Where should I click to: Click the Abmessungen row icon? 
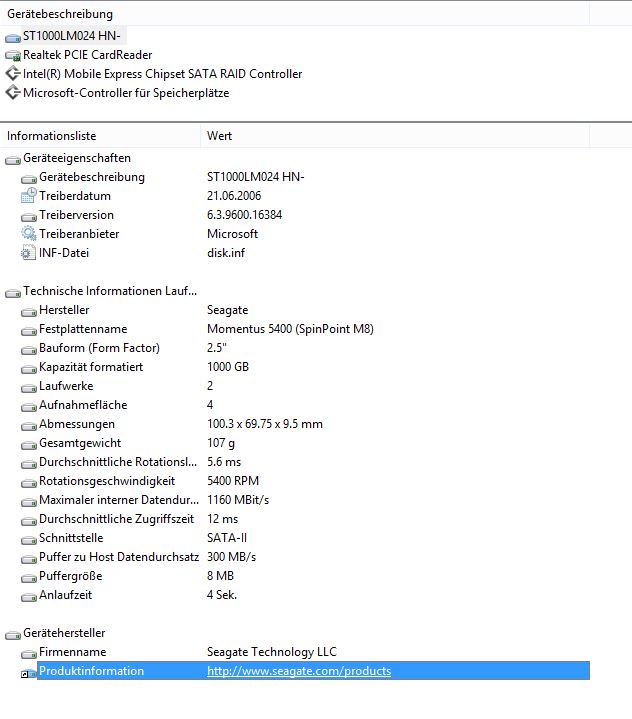[29, 426]
